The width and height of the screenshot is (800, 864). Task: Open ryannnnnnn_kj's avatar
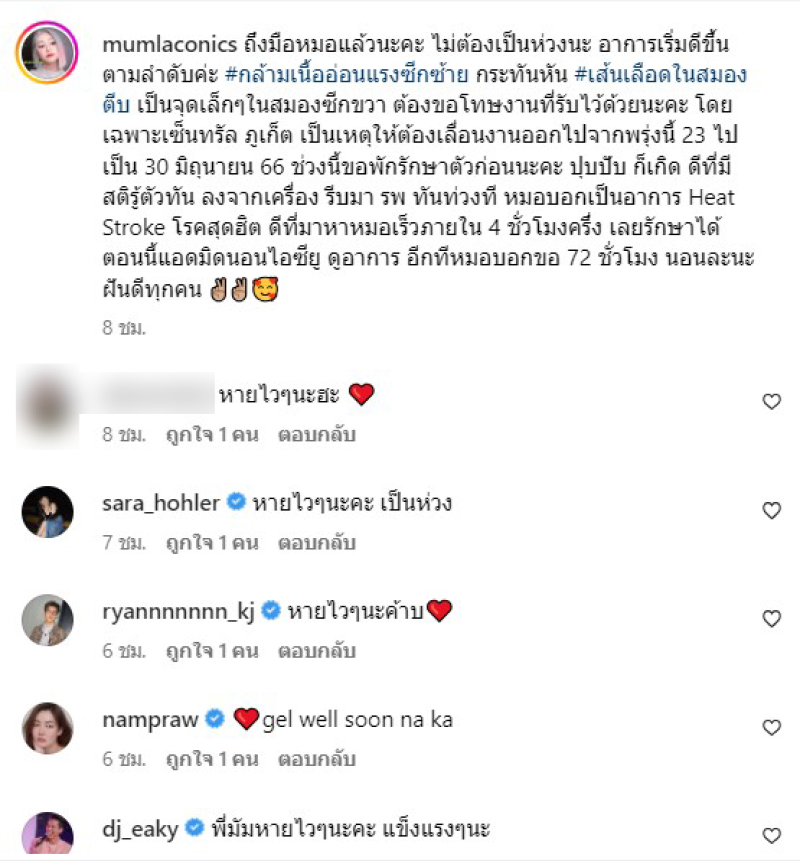click(x=47, y=620)
